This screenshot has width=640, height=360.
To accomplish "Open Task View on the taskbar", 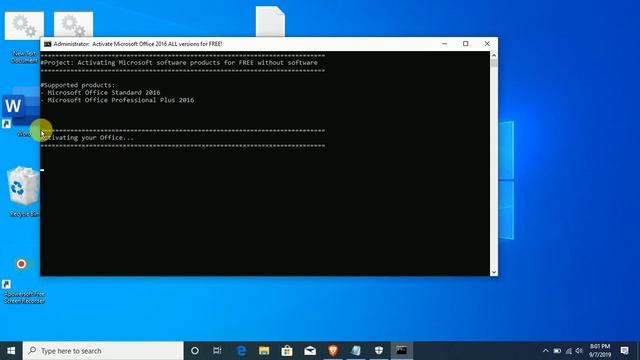I will pyautogui.click(x=217, y=351).
